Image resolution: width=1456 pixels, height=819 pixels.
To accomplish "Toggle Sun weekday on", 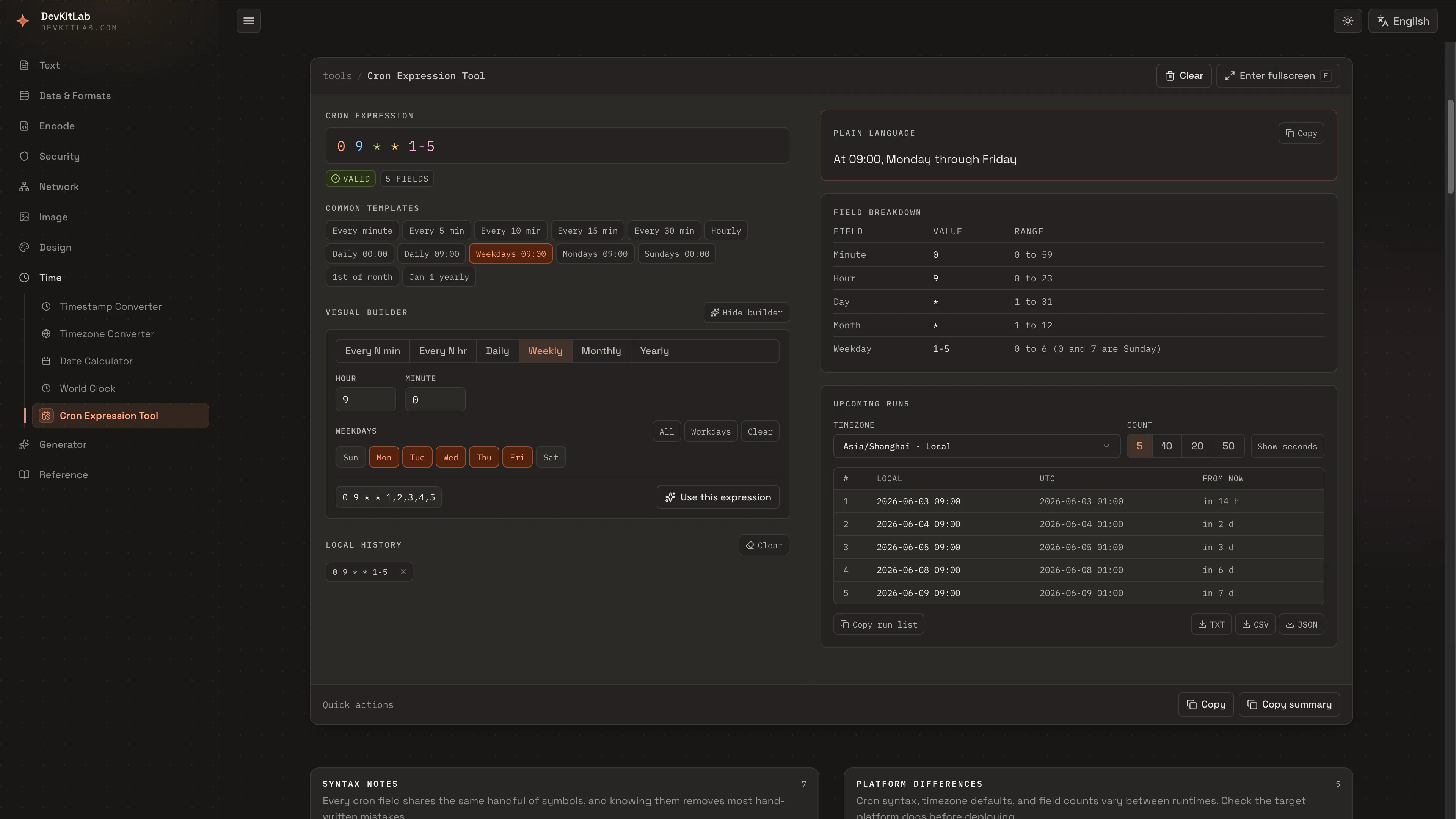I will tap(350, 457).
